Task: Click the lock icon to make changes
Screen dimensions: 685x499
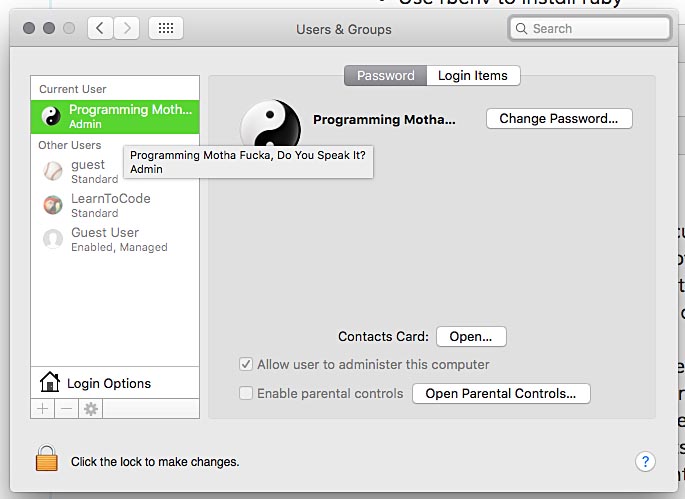Action: click(x=47, y=459)
